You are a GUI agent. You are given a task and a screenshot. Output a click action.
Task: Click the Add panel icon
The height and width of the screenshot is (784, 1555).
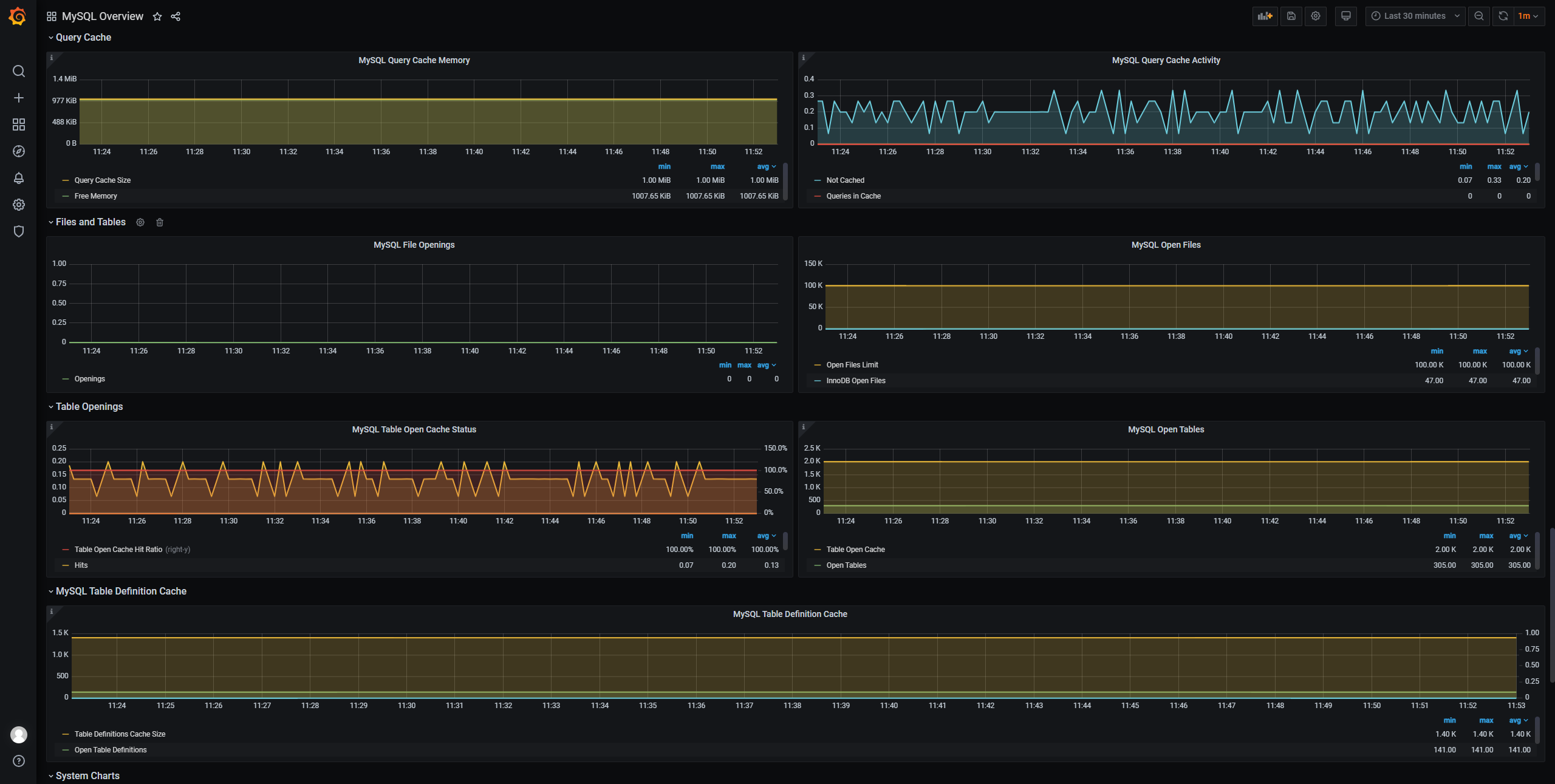click(1265, 16)
